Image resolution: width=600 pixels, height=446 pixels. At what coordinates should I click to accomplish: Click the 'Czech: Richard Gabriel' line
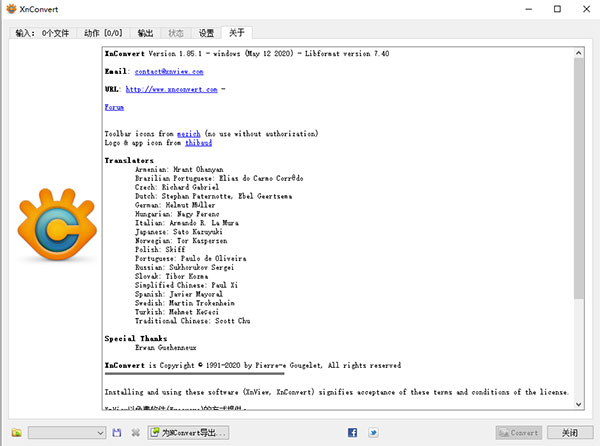(x=177, y=187)
